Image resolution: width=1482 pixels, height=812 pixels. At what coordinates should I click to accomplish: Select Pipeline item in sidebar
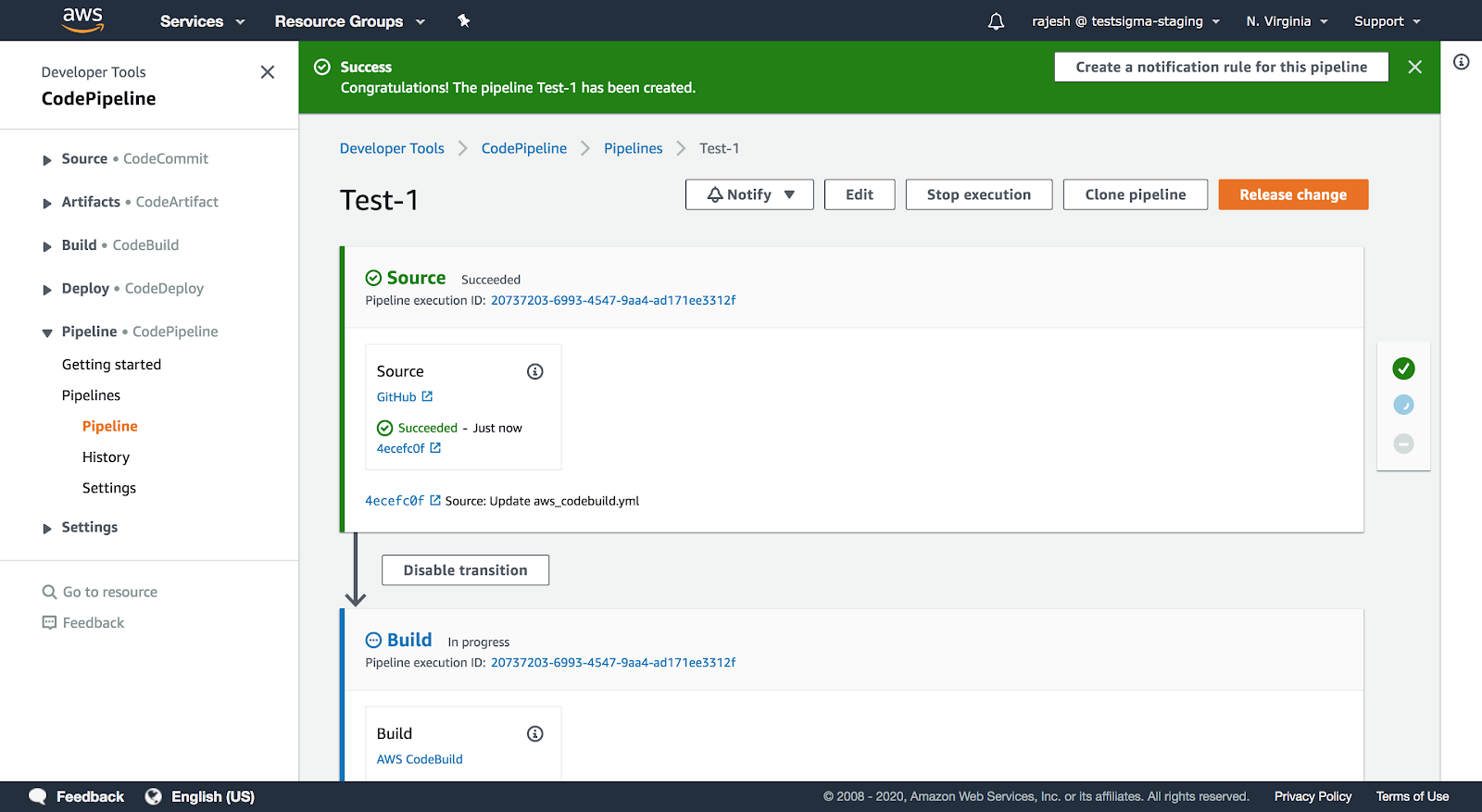[x=109, y=426]
